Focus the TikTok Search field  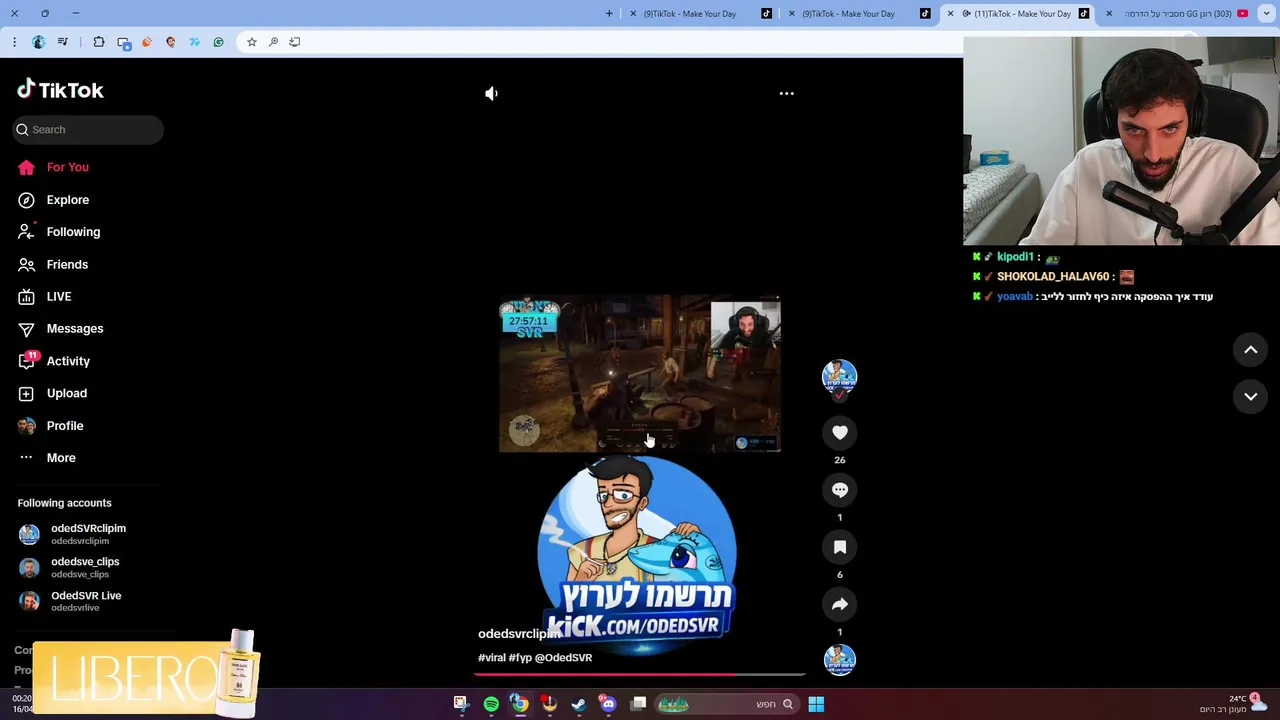click(x=88, y=129)
